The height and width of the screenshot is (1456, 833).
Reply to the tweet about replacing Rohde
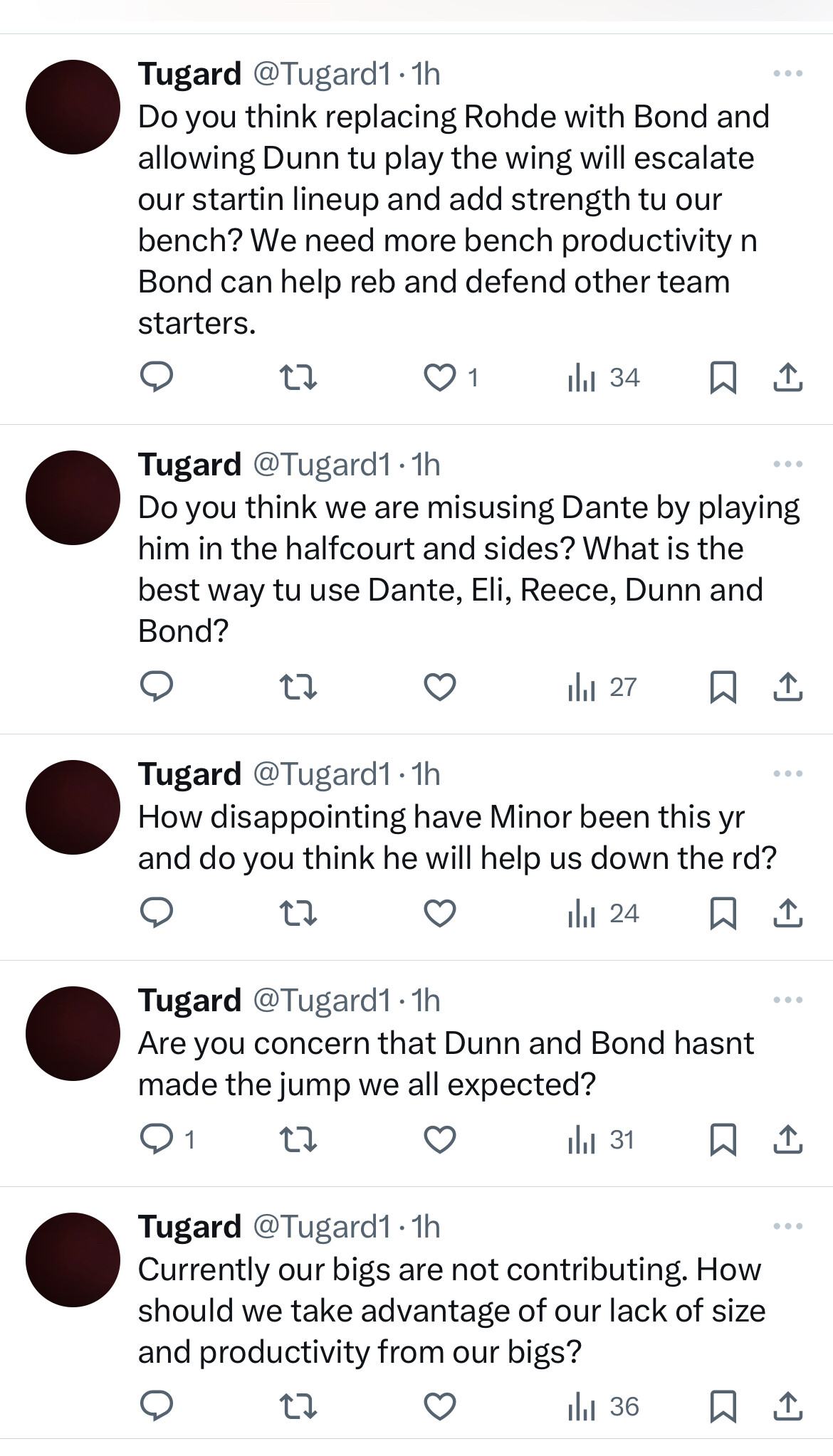pos(157,377)
